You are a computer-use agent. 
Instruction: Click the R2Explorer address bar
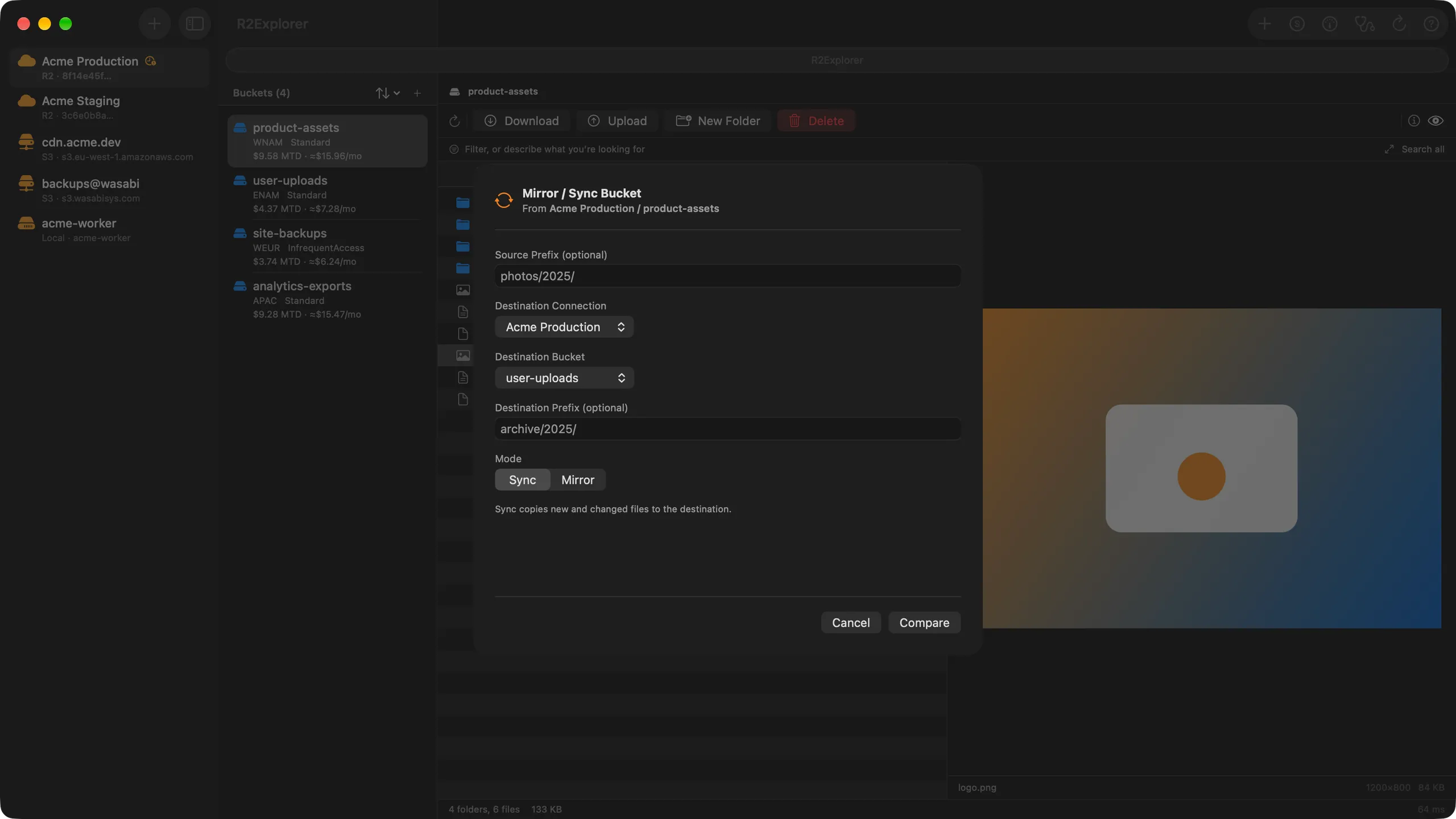click(837, 60)
